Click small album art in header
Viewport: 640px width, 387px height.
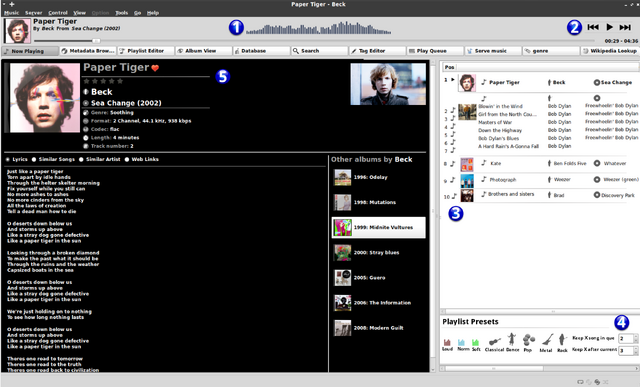click(17, 31)
